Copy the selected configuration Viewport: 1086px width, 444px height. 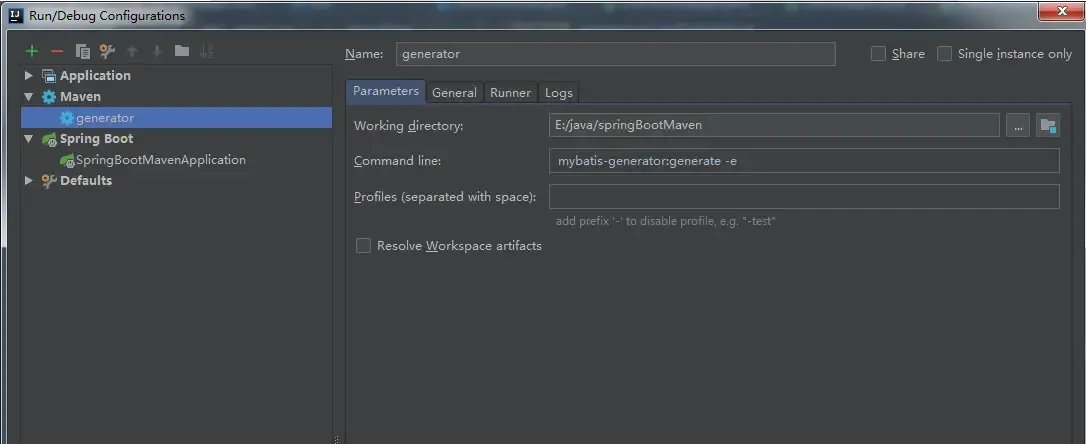tap(82, 51)
